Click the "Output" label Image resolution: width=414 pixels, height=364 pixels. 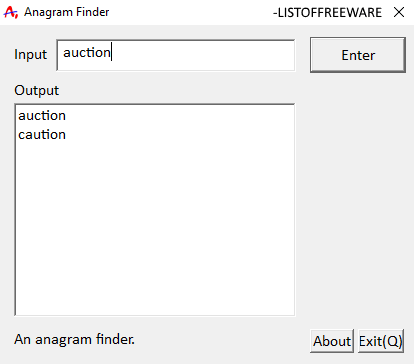click(37, 90)
